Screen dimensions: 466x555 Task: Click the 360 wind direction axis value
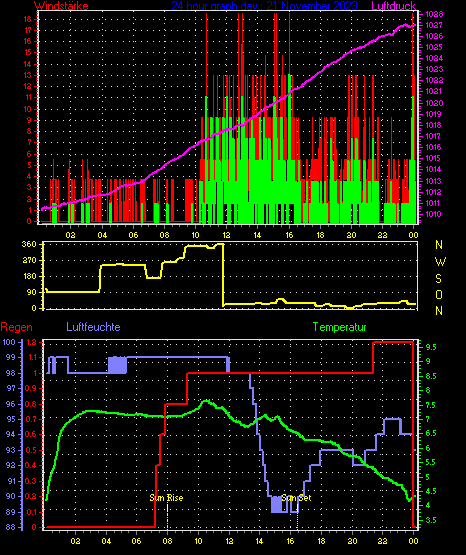pyautogui.click(x=29, y=244)
